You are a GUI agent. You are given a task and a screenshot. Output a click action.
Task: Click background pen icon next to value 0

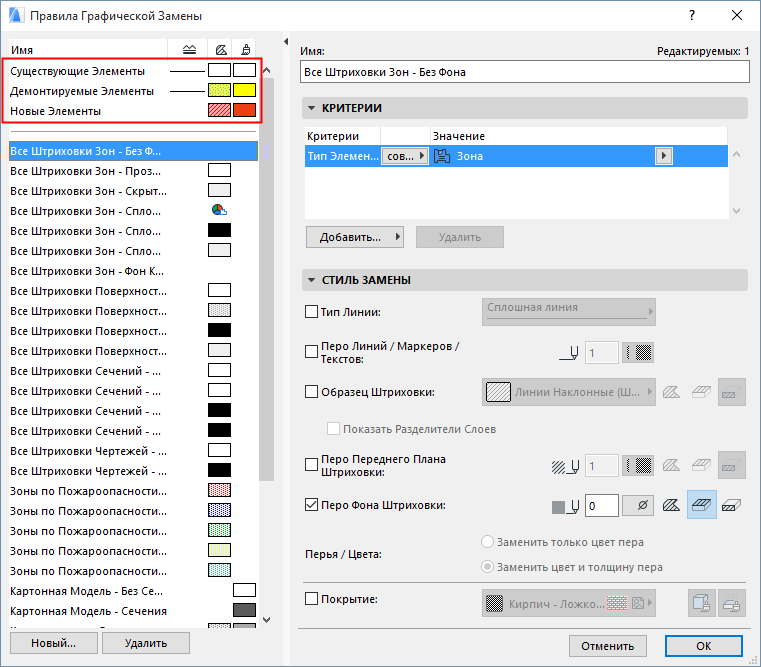pos(565,506)
